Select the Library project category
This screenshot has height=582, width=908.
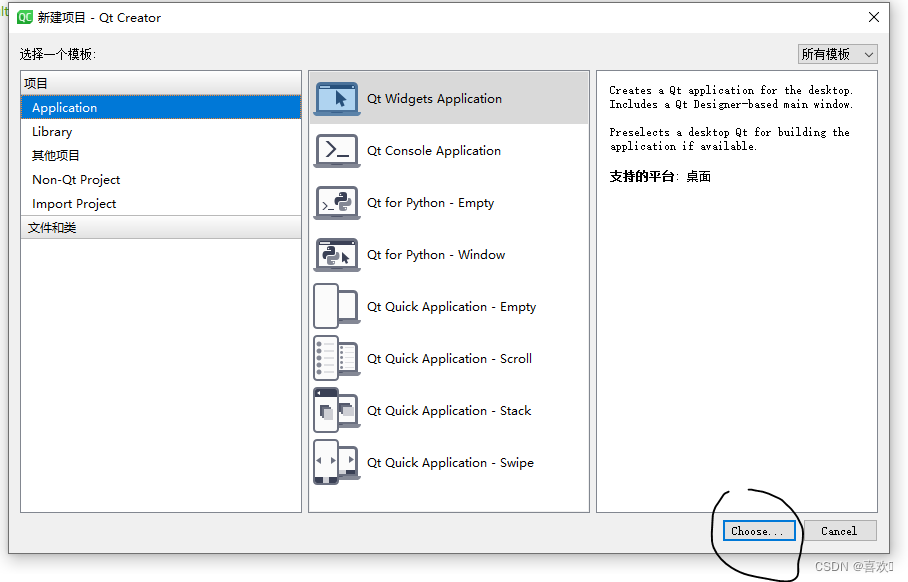click(161, 131)
